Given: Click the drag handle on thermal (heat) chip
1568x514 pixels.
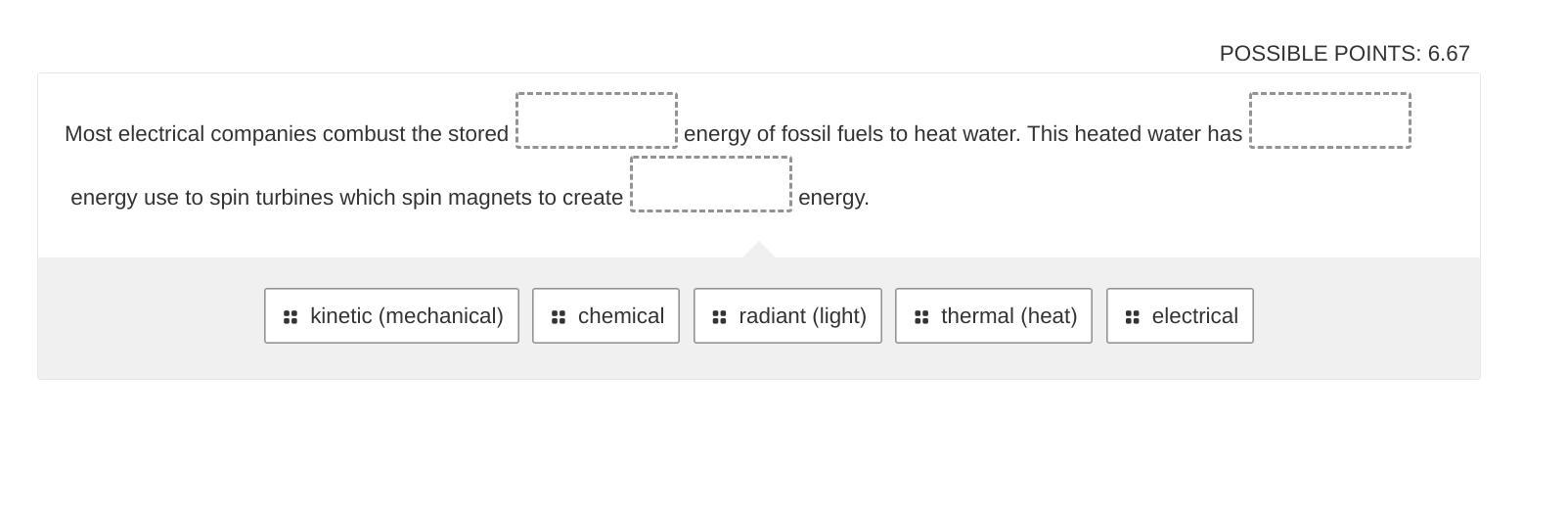Looking at the screenshot, I should coord(921,317).
